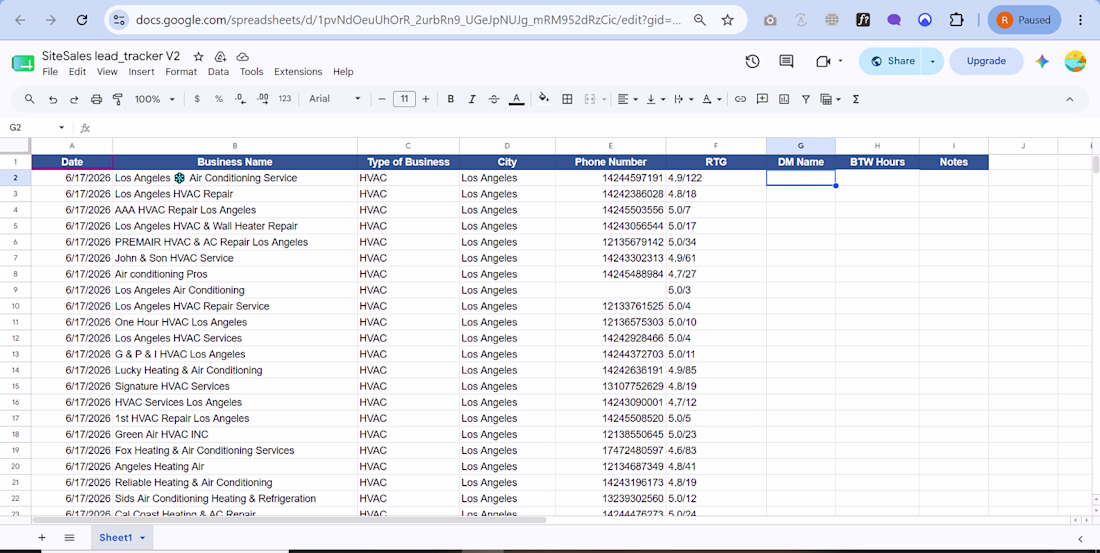Open the Help menu
This screenshot has height=553, width=1100.
click(x=343, y=72)
